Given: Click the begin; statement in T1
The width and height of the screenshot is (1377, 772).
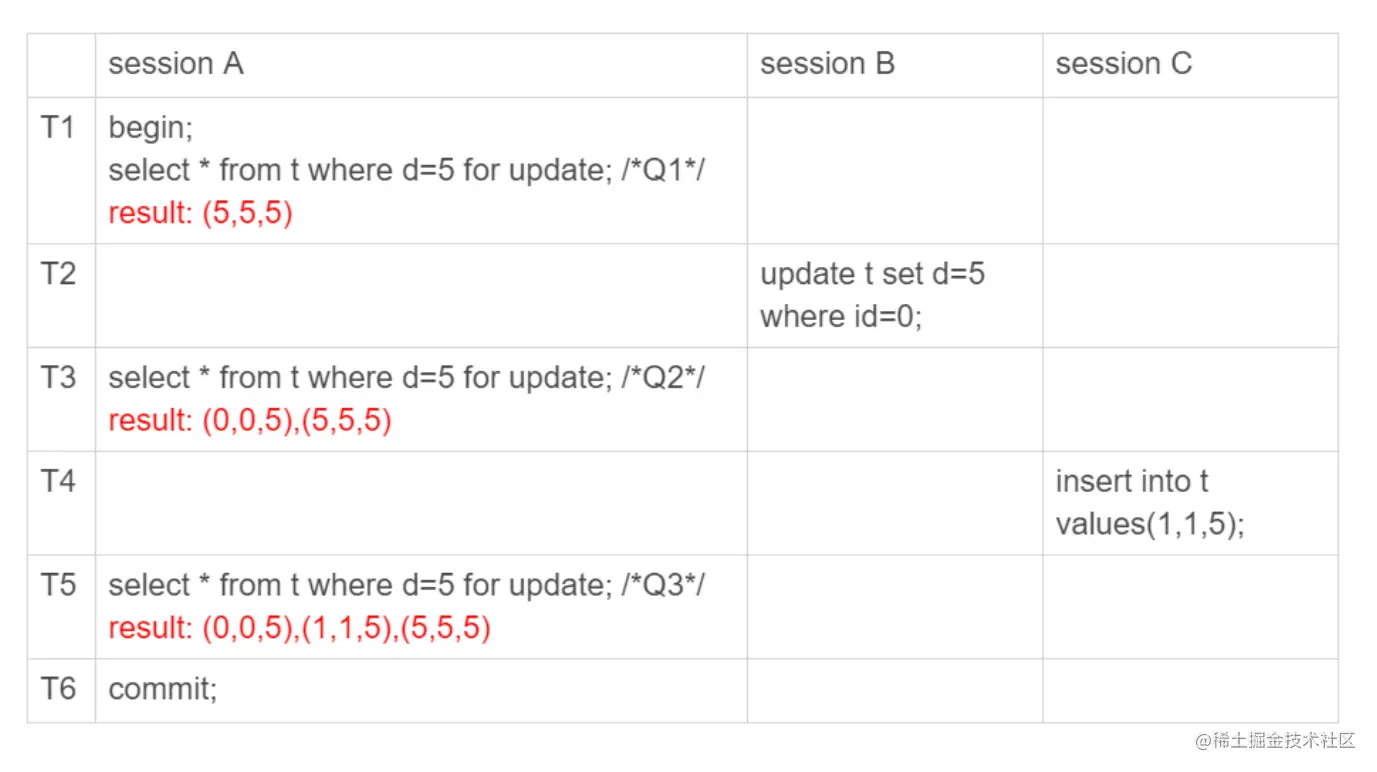Looking at the screenshot, I should click(150, 128).
